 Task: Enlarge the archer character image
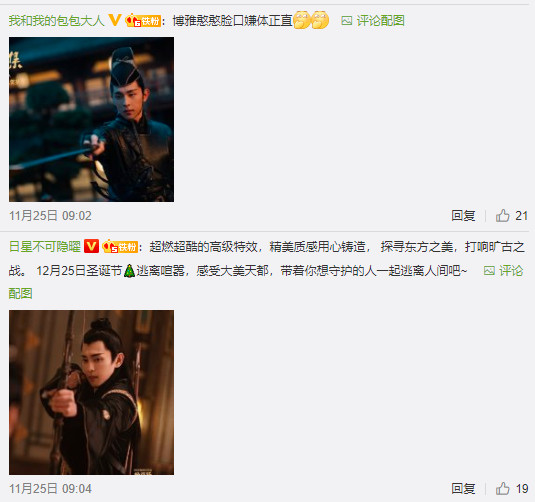click(91, 392)
